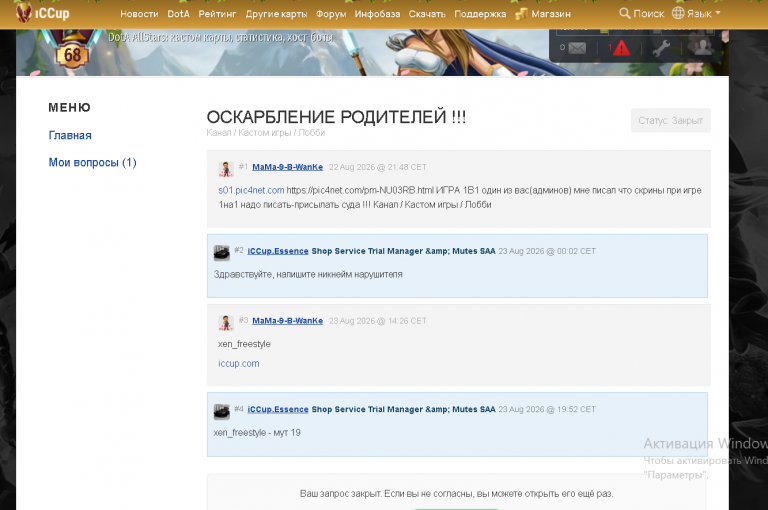Open the Рейтинг menu

click(217, 14)
